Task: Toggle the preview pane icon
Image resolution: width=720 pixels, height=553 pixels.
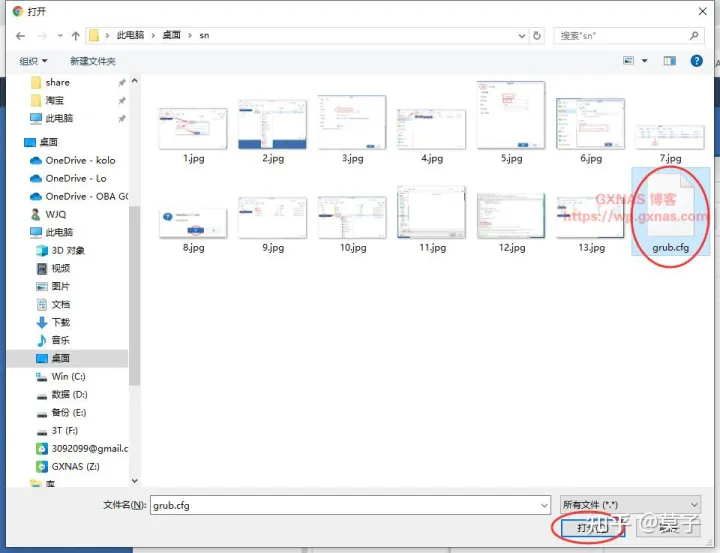Action: 669,61
